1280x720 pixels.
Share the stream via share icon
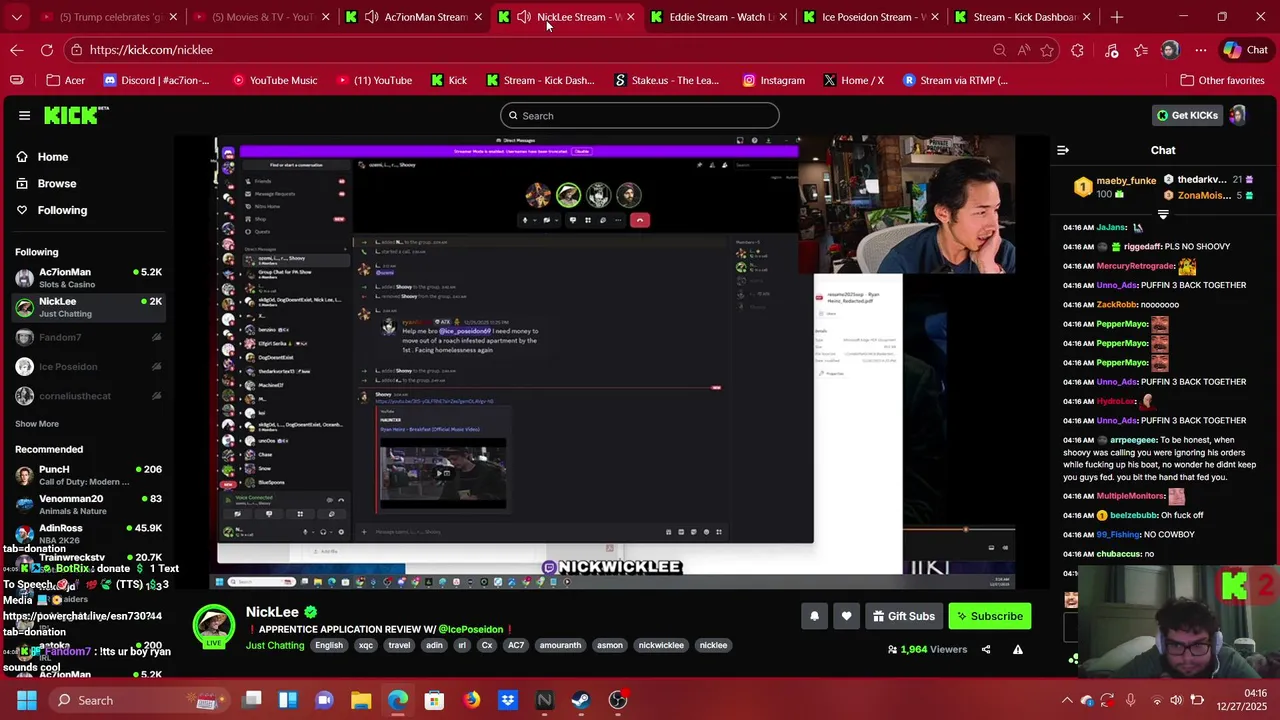tap(986, 649)
